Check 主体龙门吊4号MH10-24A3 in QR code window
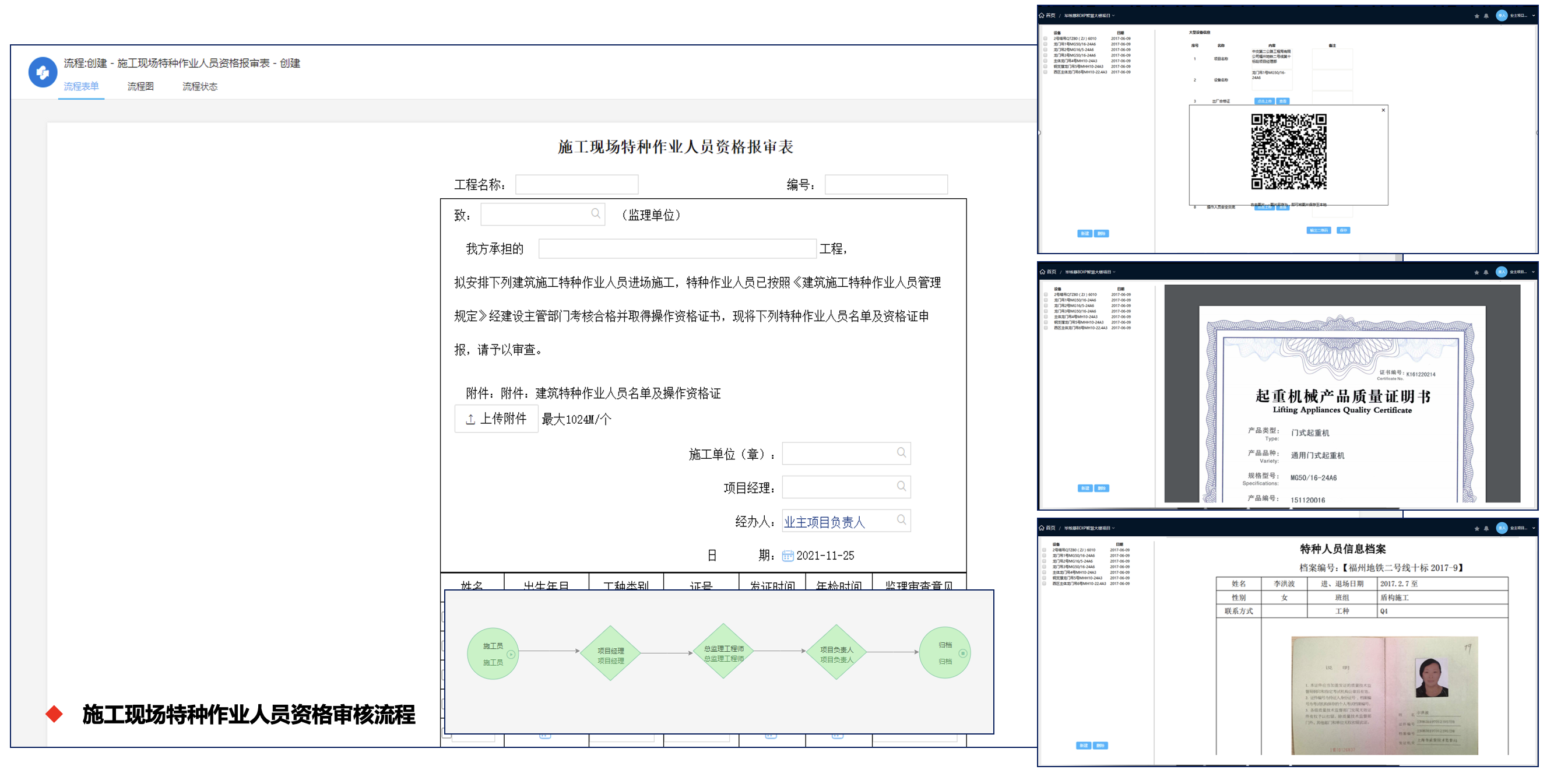This screenshot has height=773, width=1568. [x=1046, y=61]
